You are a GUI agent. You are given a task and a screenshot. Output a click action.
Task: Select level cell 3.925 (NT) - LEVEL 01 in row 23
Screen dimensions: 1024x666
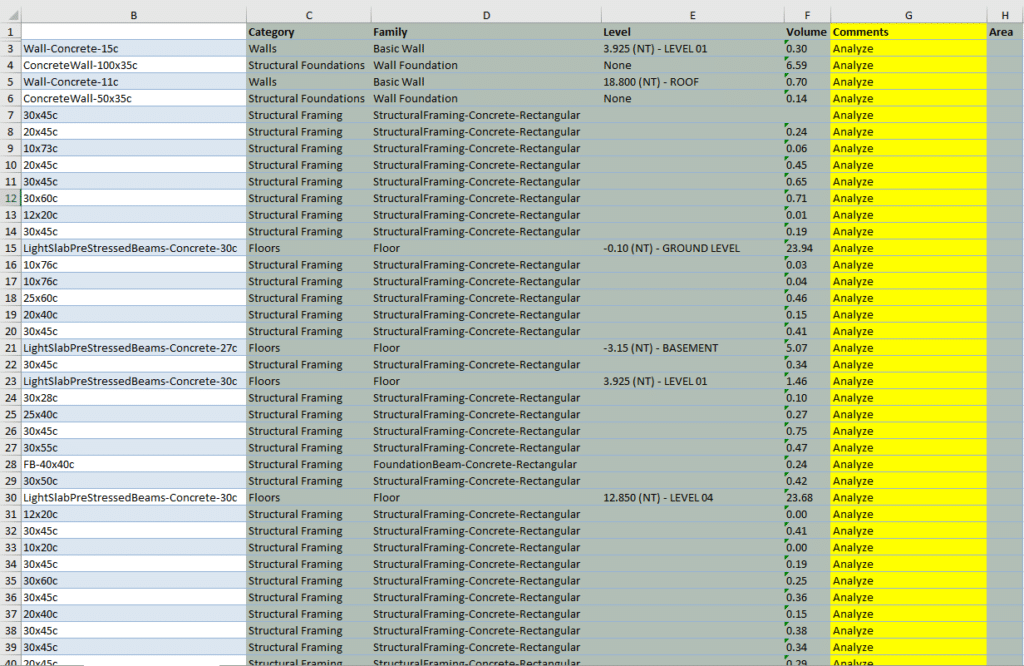coord(692,381)
